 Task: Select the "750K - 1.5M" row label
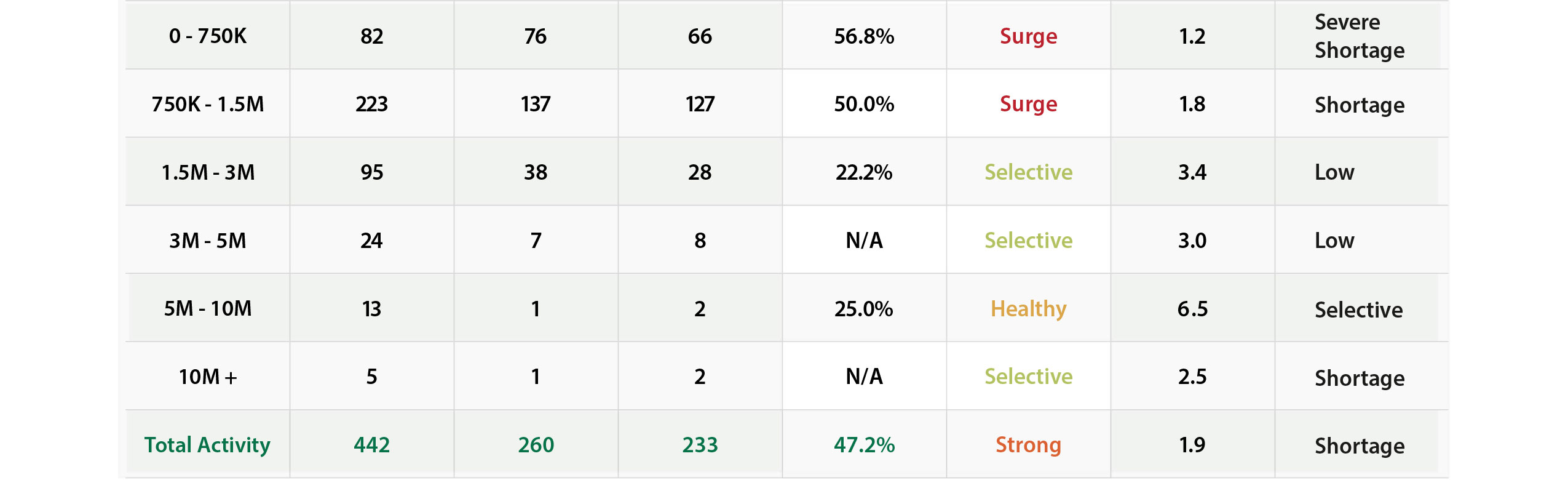[207, 104]
